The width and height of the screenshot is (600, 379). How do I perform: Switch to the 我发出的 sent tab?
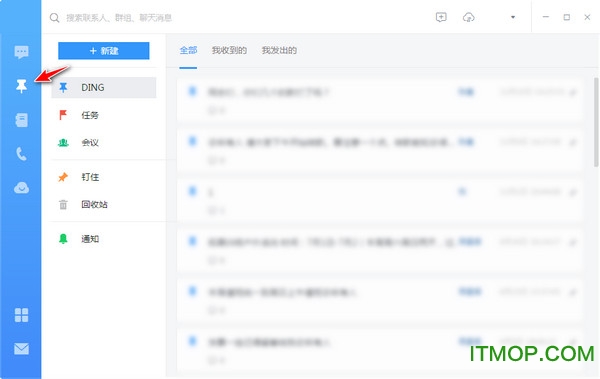[x=279, y=50]
